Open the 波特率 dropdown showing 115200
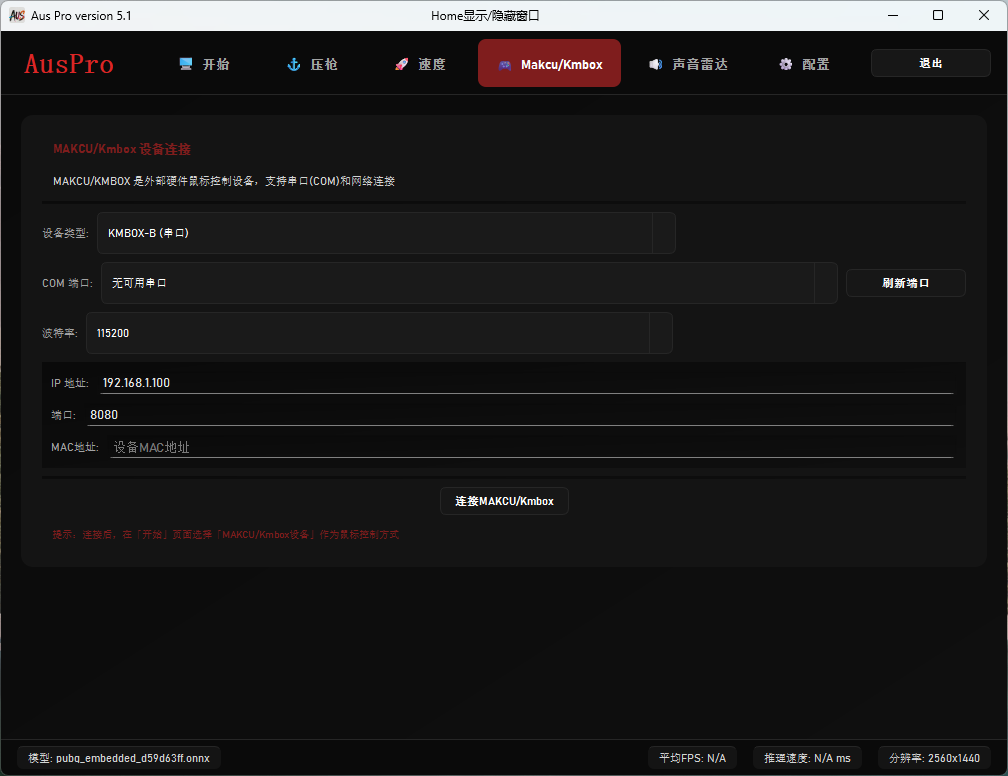Viewport: 1008px width, 776px height. tap(379, 333)
